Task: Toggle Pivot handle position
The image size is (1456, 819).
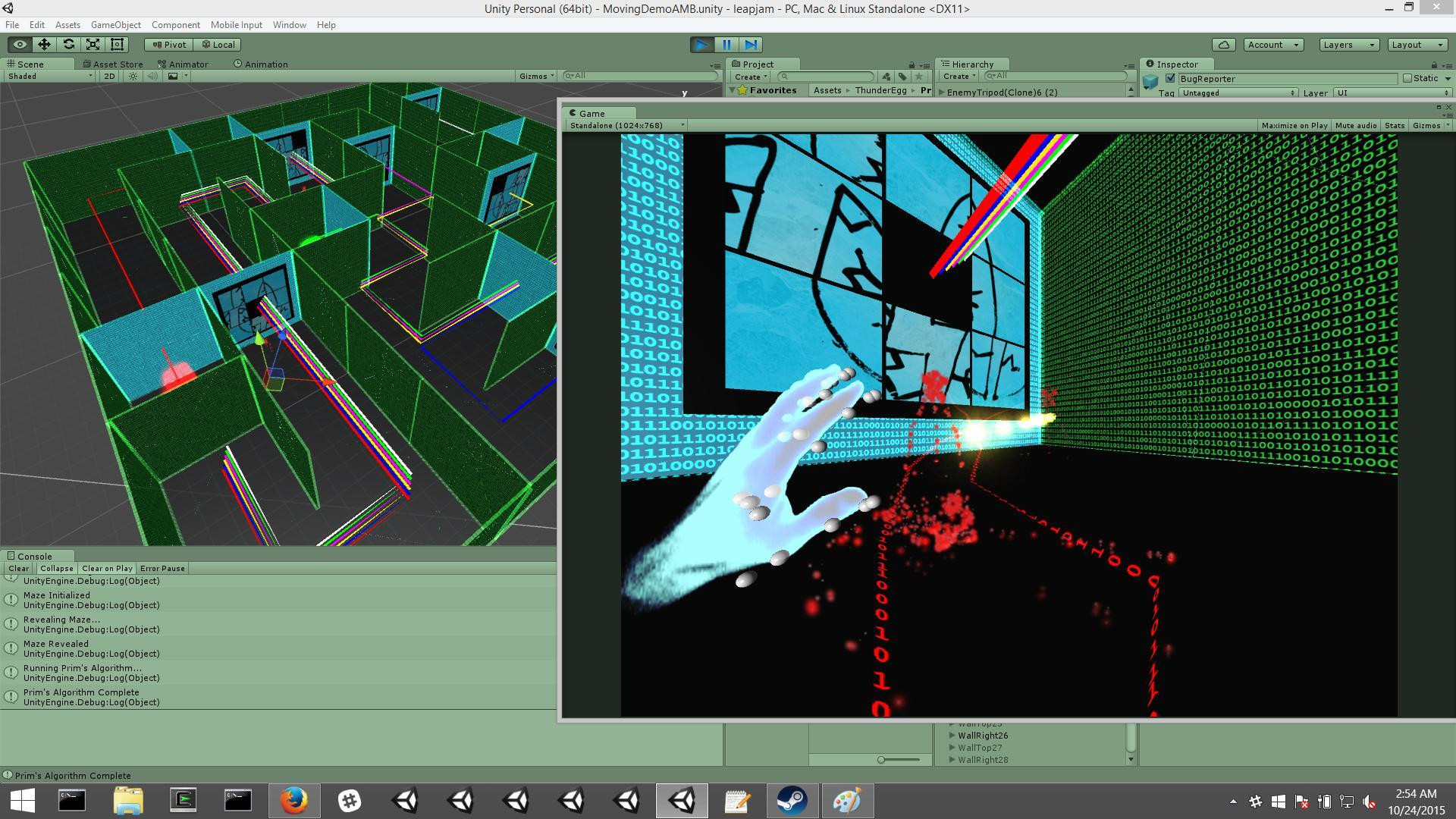Action: pyautogui.click(x=168, y=45)
